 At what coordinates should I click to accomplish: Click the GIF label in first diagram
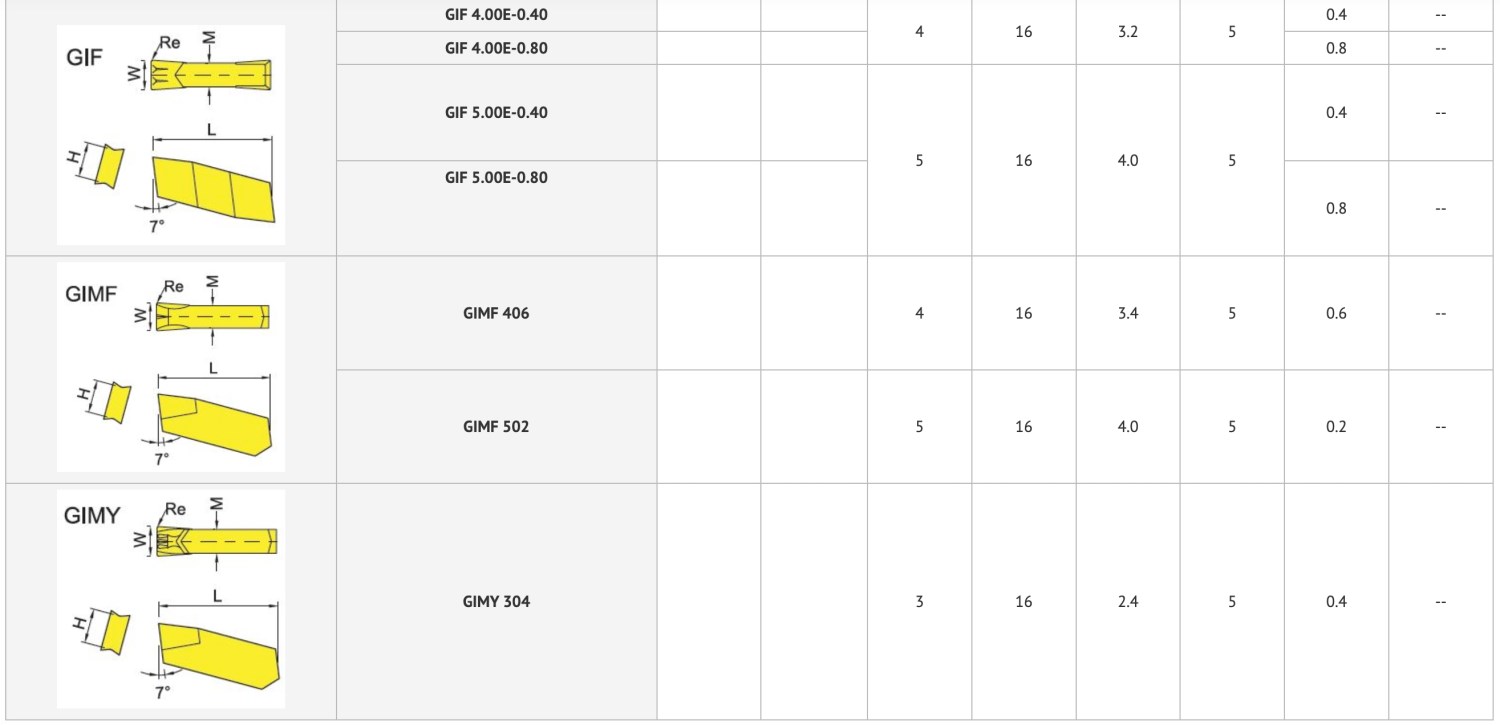(x=85, y=57)
